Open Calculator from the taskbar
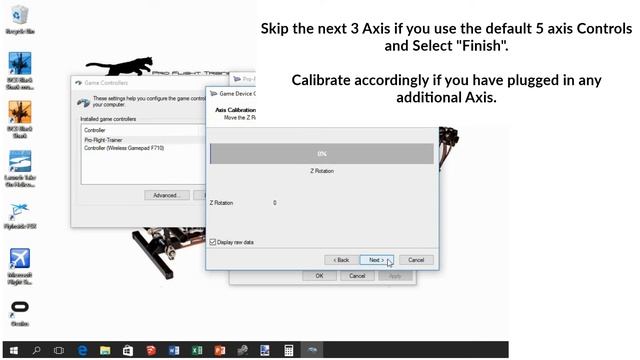 (x=288, y=350)
